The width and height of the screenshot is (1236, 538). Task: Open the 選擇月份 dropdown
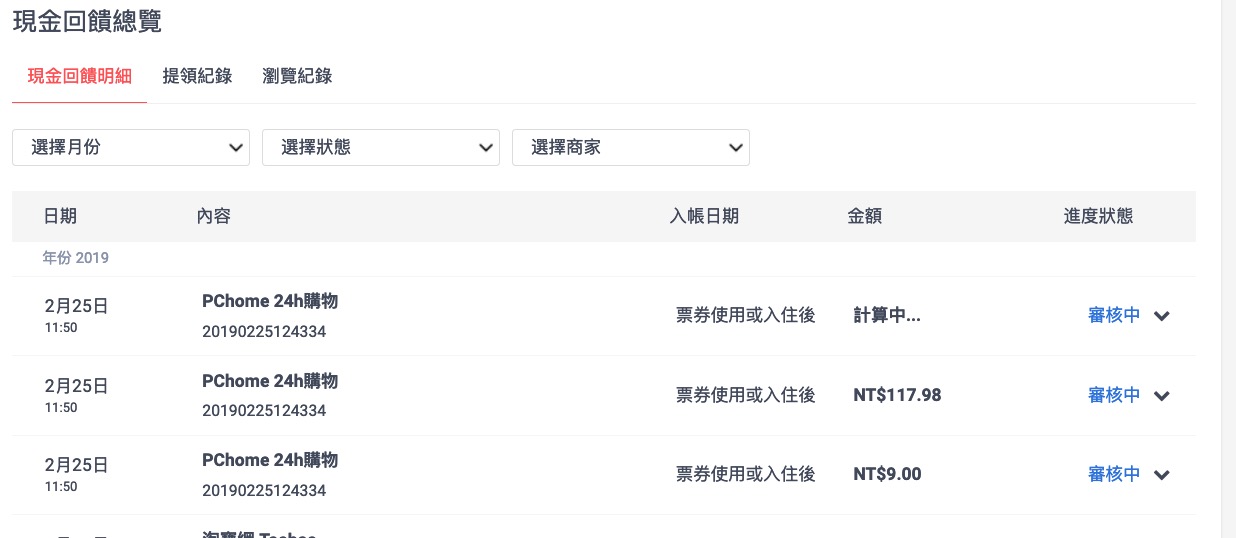[x=131, y=148]
